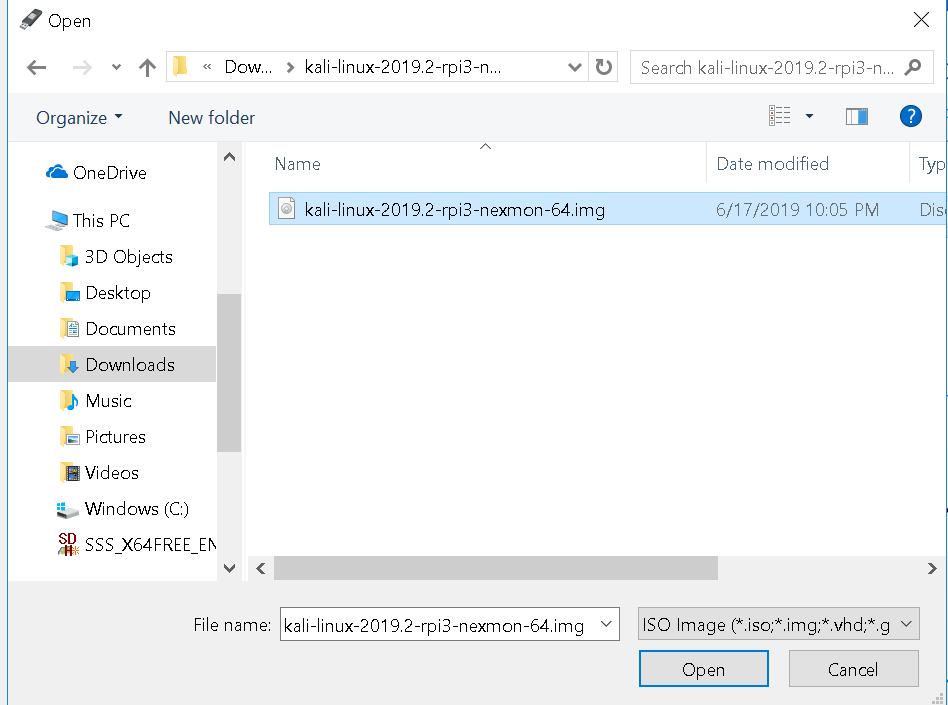Image resolution: width=948 pixels, height=705 pixels.
Task: Click the OneDrive cloud icon
Action: [57, 172]
